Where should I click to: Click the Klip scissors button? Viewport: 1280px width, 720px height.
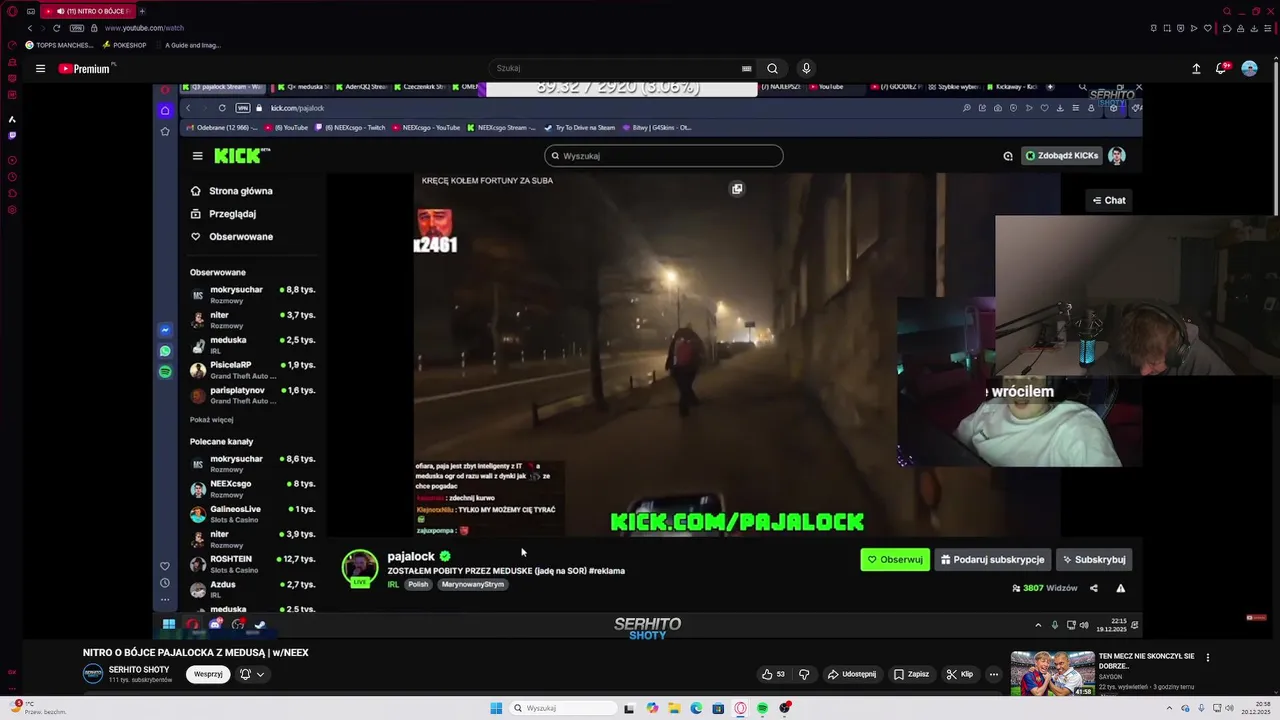959,674
